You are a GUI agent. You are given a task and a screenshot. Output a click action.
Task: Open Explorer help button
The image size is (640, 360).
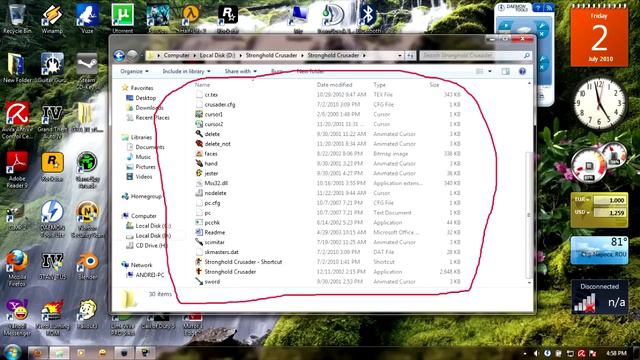pos(522,71)
